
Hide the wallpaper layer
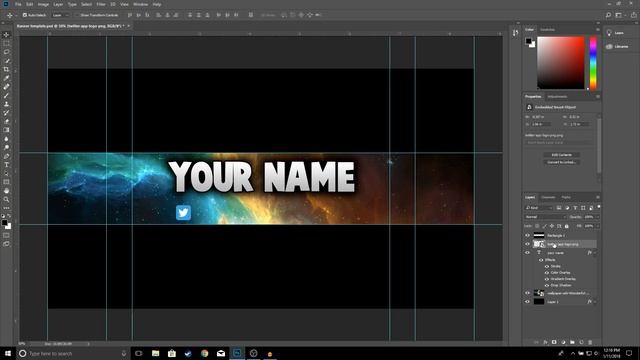tap(527, 293)
